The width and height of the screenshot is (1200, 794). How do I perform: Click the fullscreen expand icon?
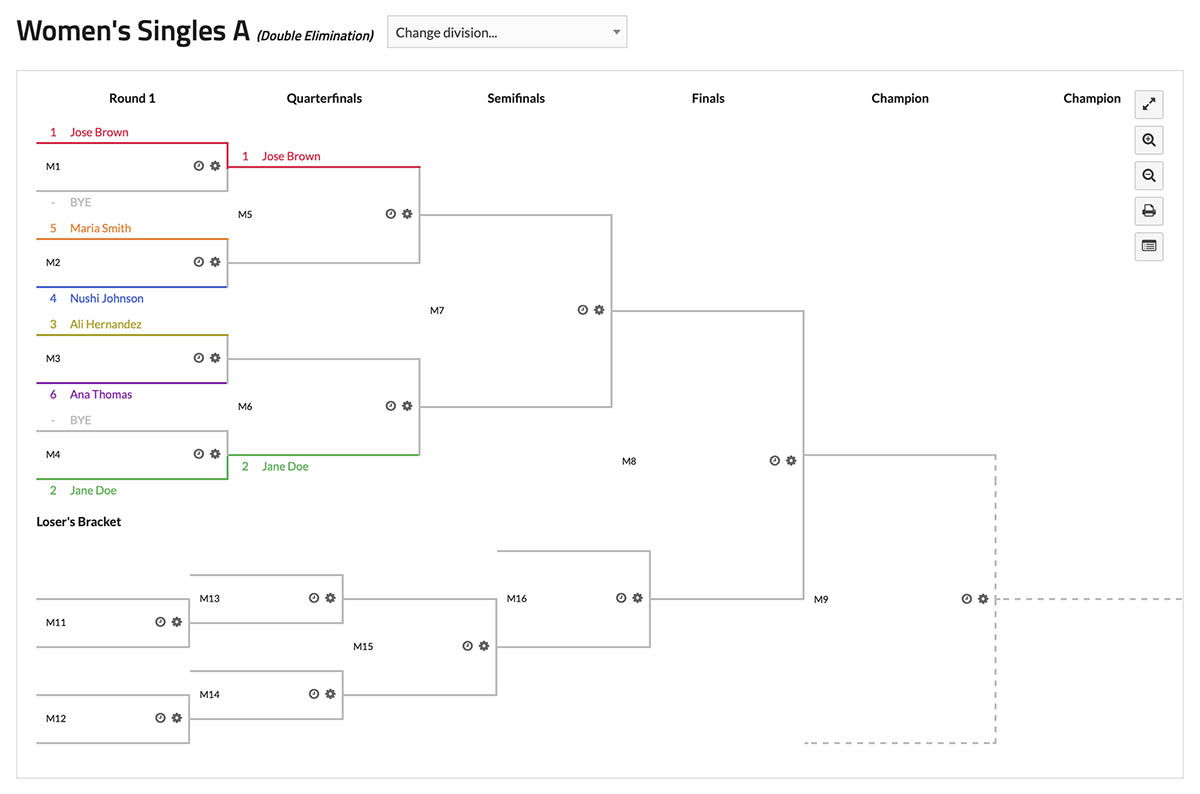pos(1149,104)
